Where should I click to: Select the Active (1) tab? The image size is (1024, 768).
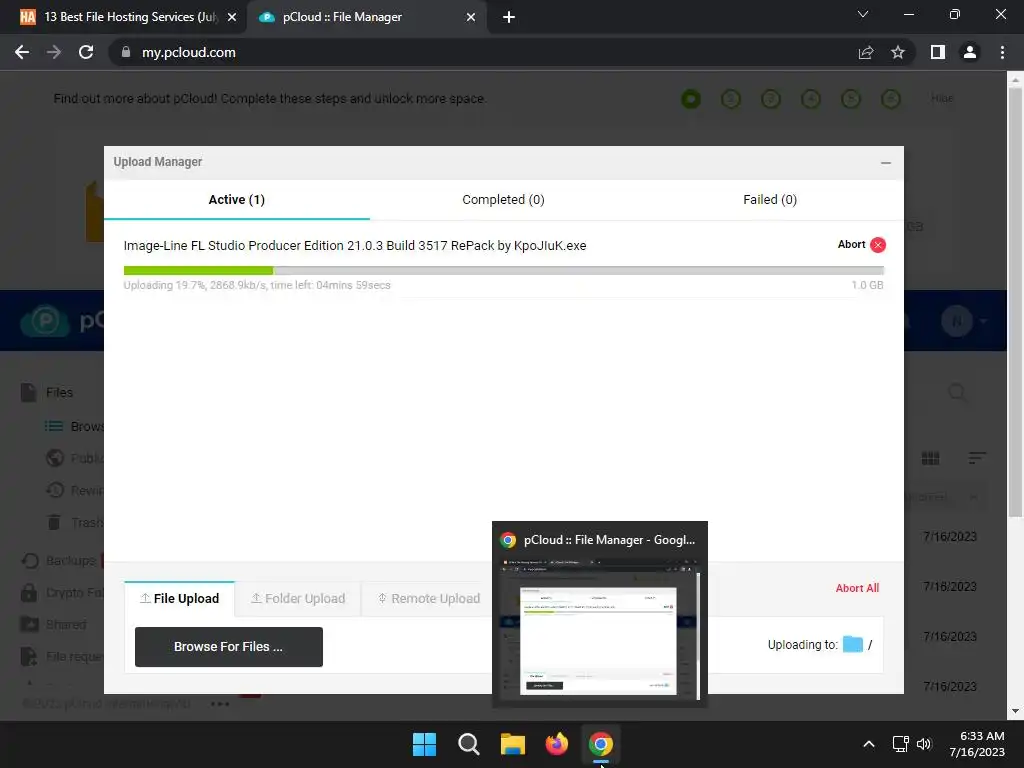[x=236, y=200]
